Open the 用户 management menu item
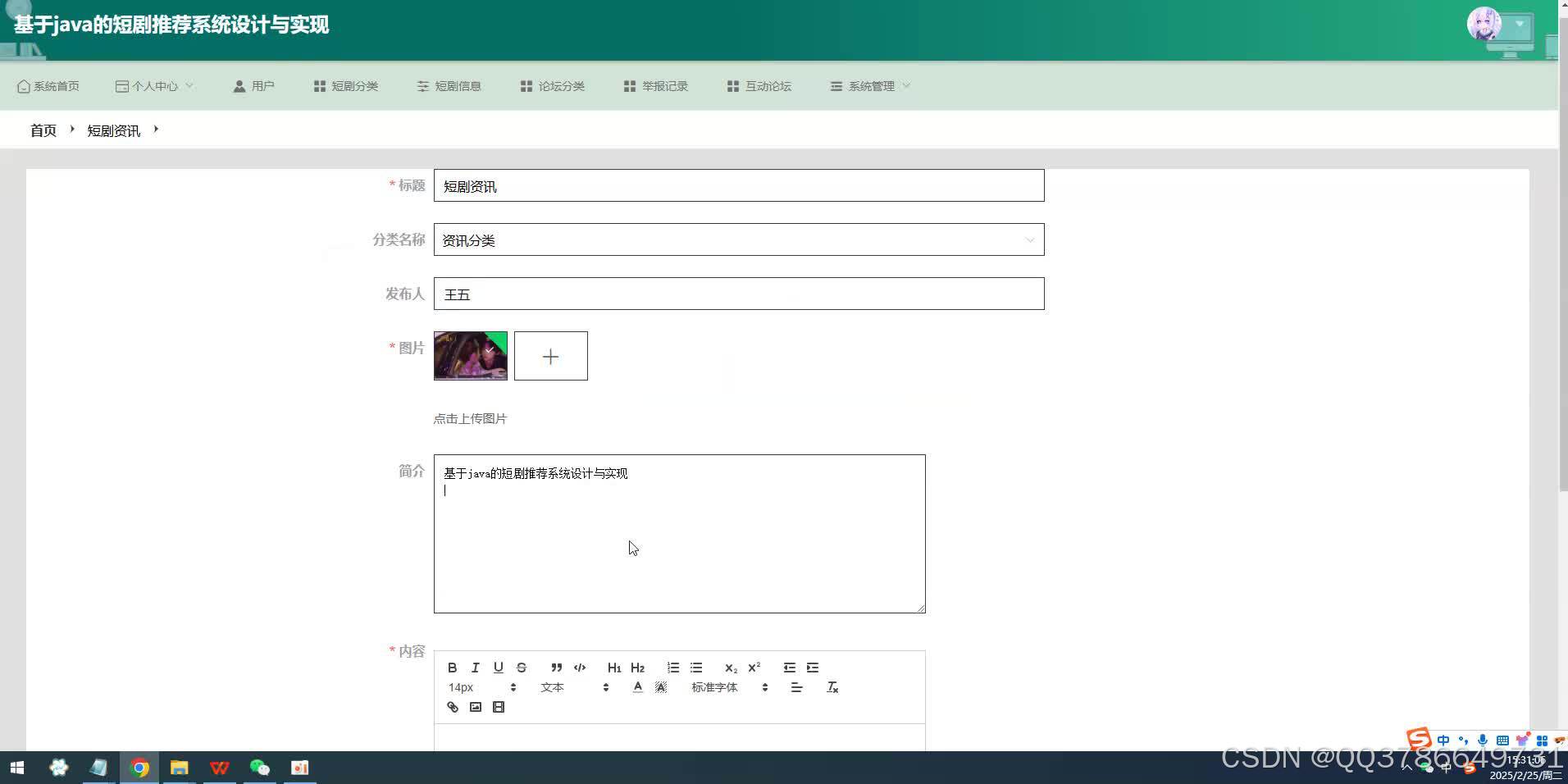Image resolution: width=1568 pixels, height=784 pixels. (x=253, y=86)
